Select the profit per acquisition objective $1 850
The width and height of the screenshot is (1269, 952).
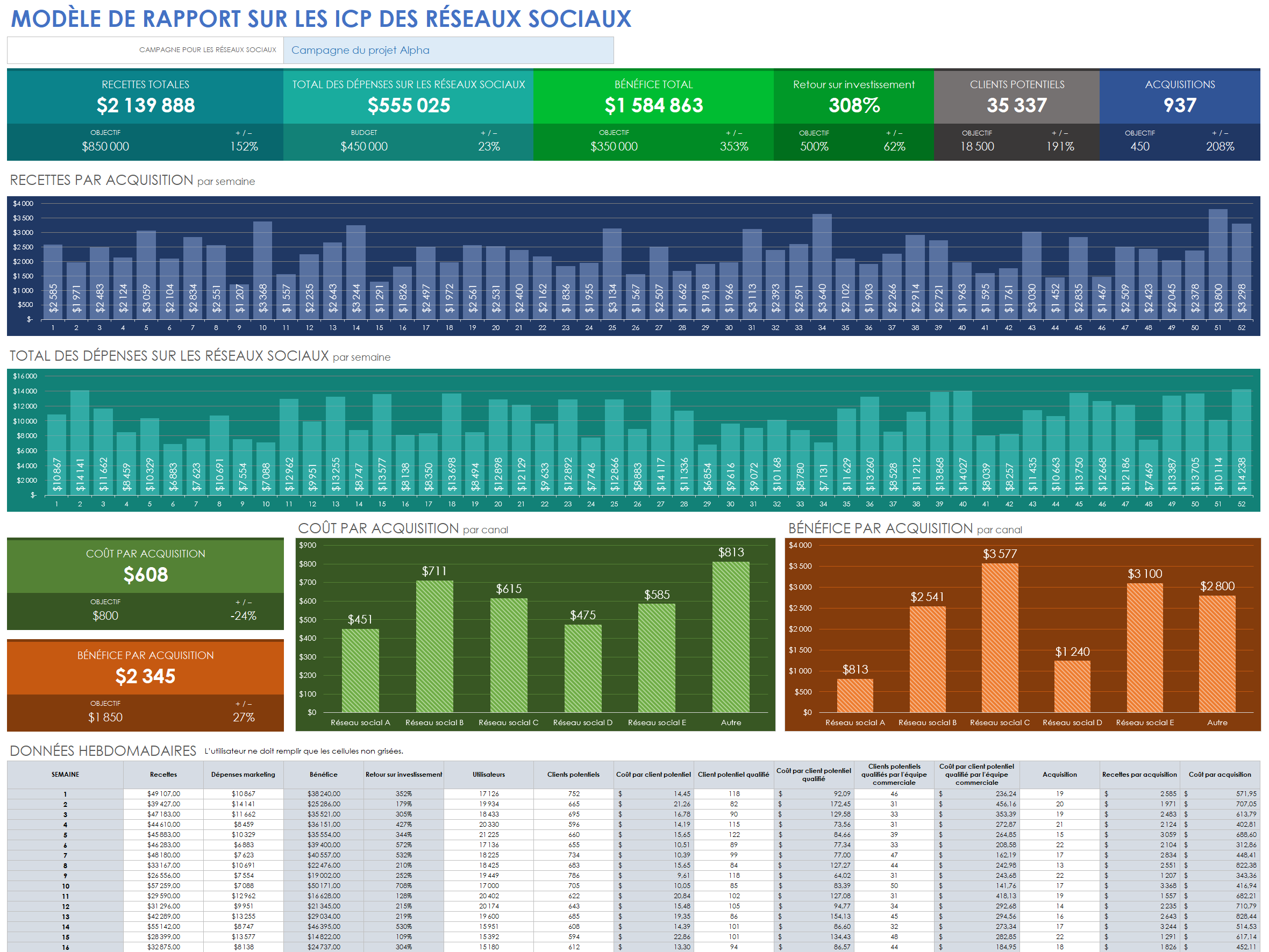[105, 718]
